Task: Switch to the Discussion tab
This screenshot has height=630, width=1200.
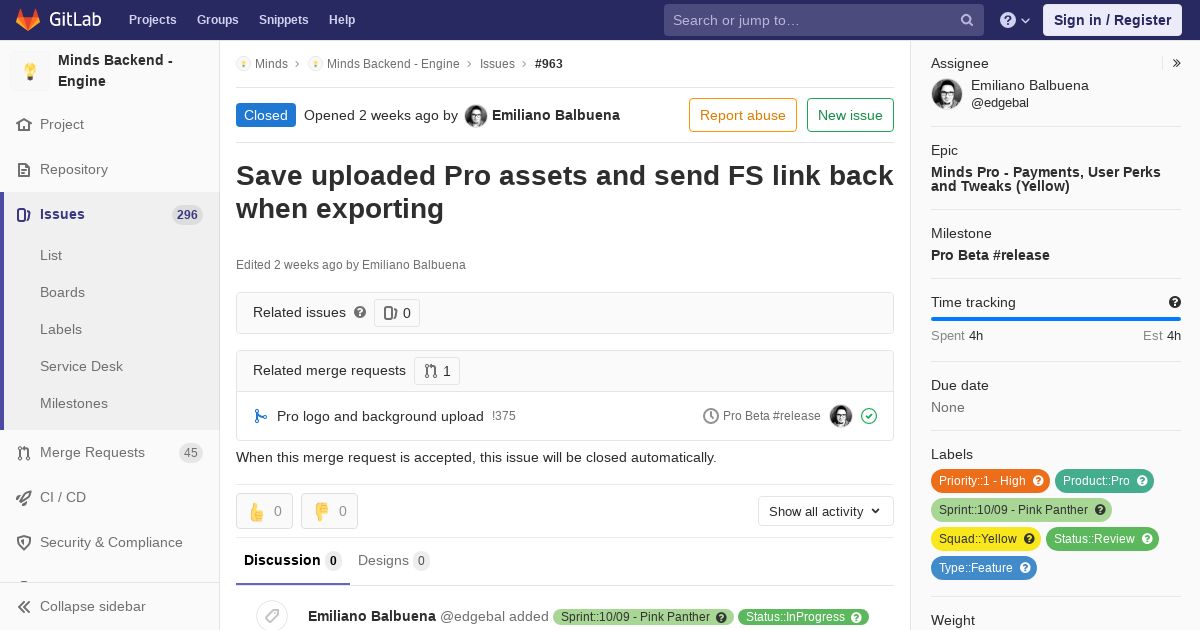Action: click(293, 561)
